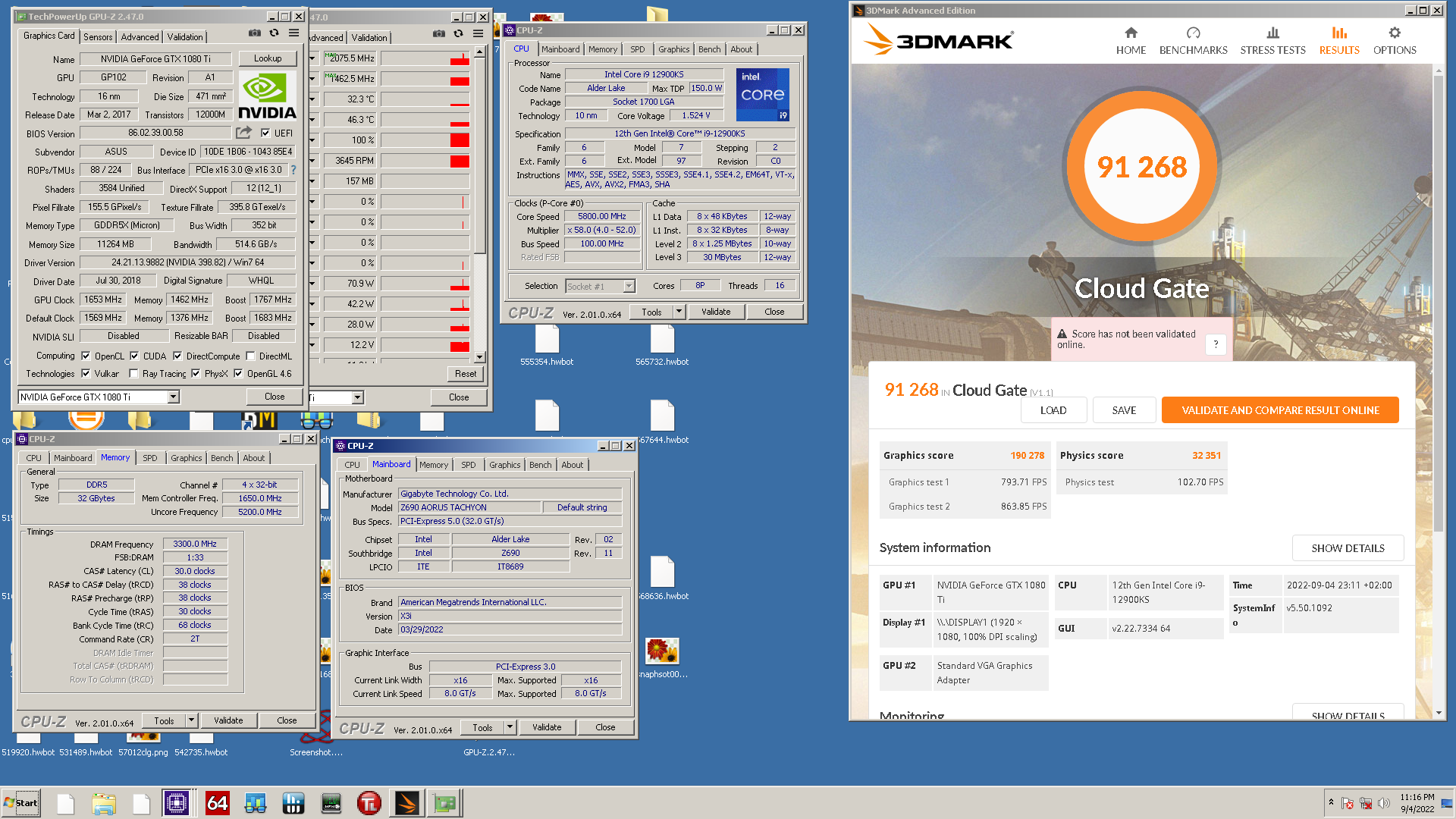This screenshot has height=819, width=1456.
Task: Click the Lookup button in GPU-Z
Action: point(268,58)
